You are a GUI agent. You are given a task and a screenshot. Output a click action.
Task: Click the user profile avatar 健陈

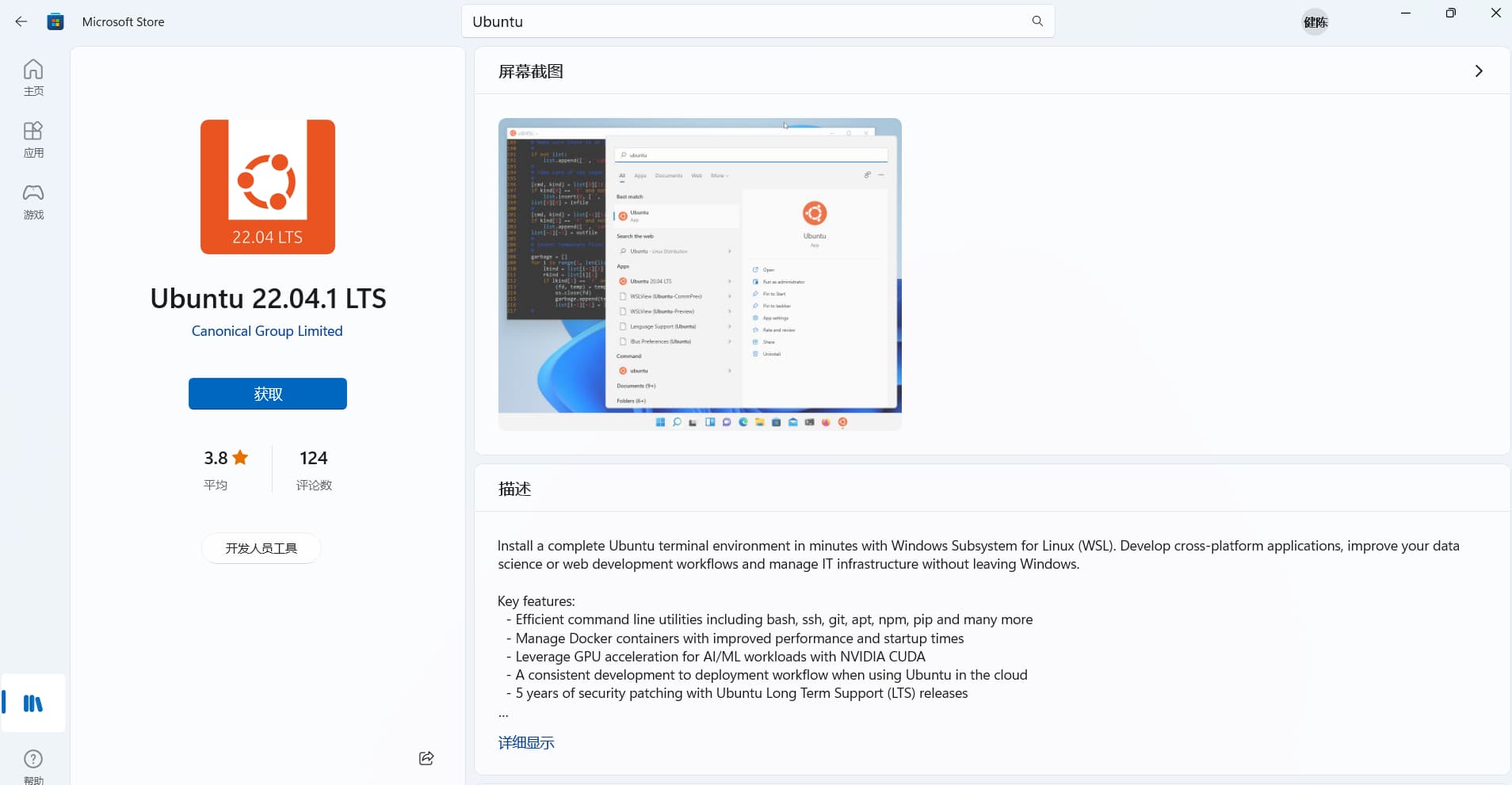tap(1315, 22)
